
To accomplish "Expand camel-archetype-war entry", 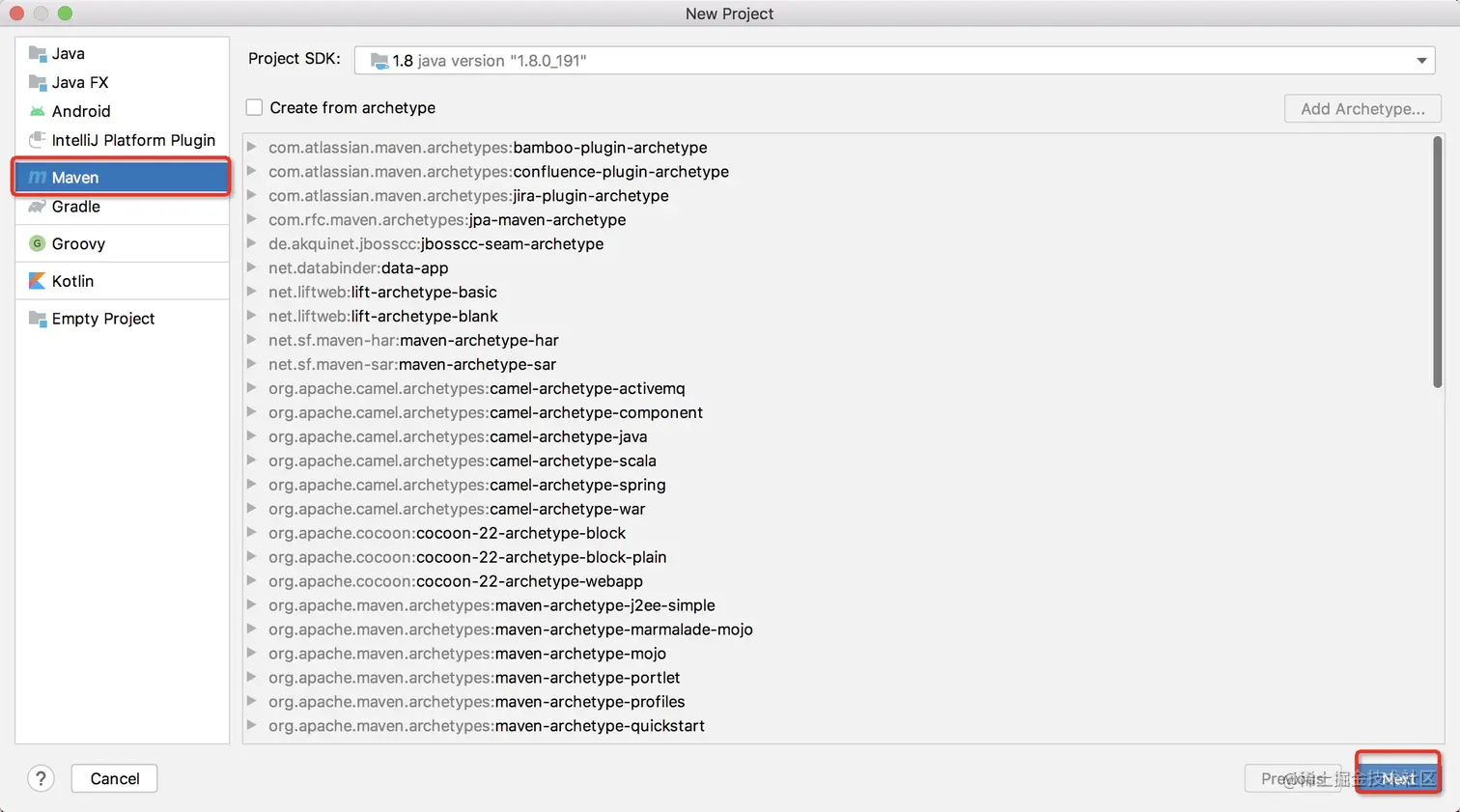I will 252,509.
